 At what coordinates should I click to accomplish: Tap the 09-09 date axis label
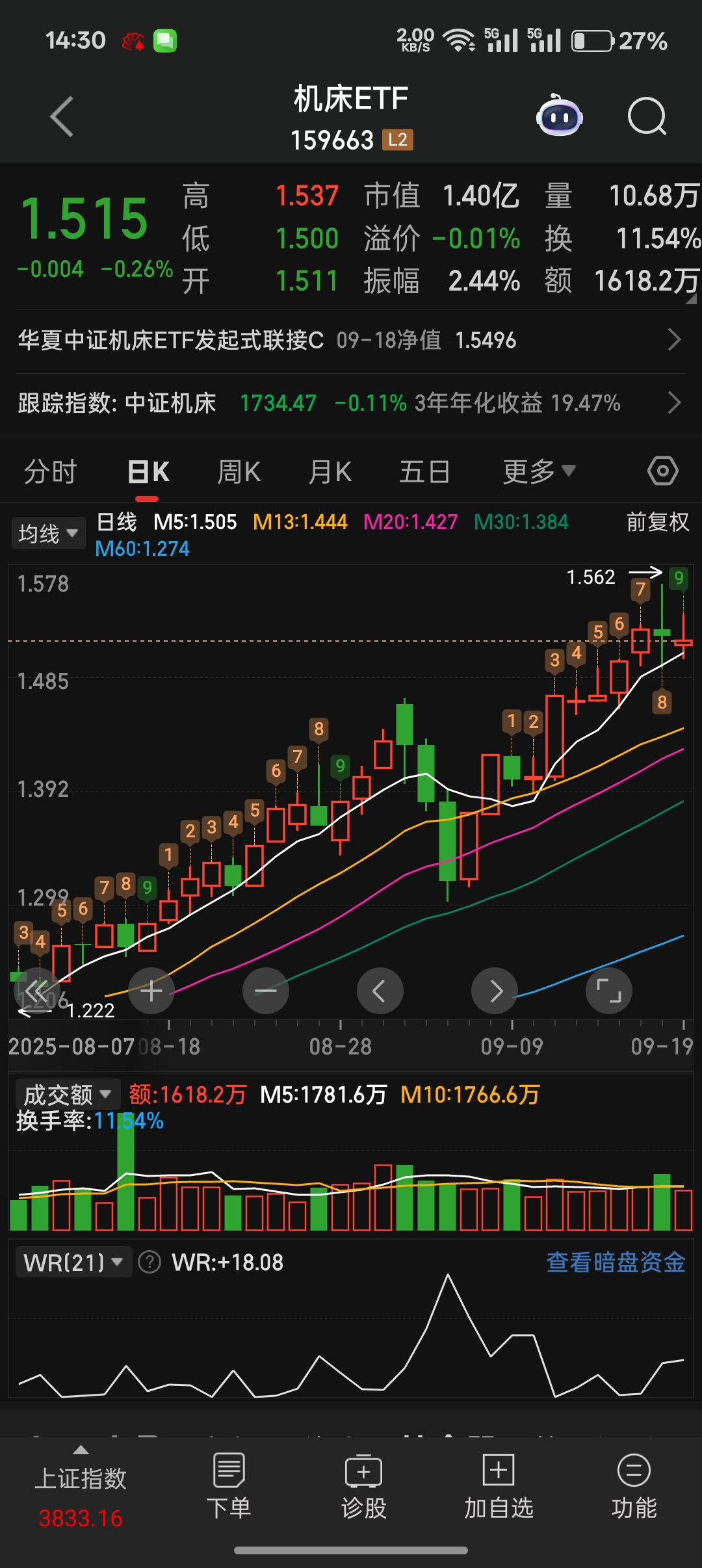512,1047
